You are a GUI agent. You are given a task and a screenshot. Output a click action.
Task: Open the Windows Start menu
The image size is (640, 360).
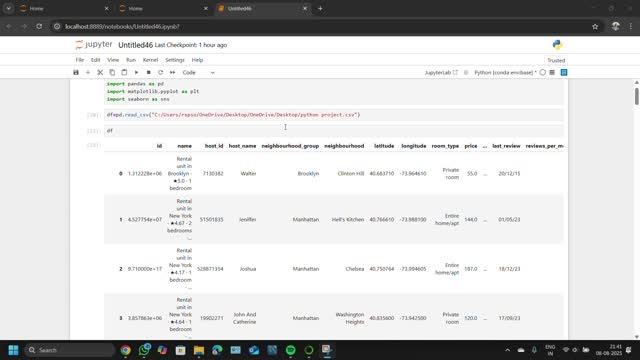pos(13,350)
